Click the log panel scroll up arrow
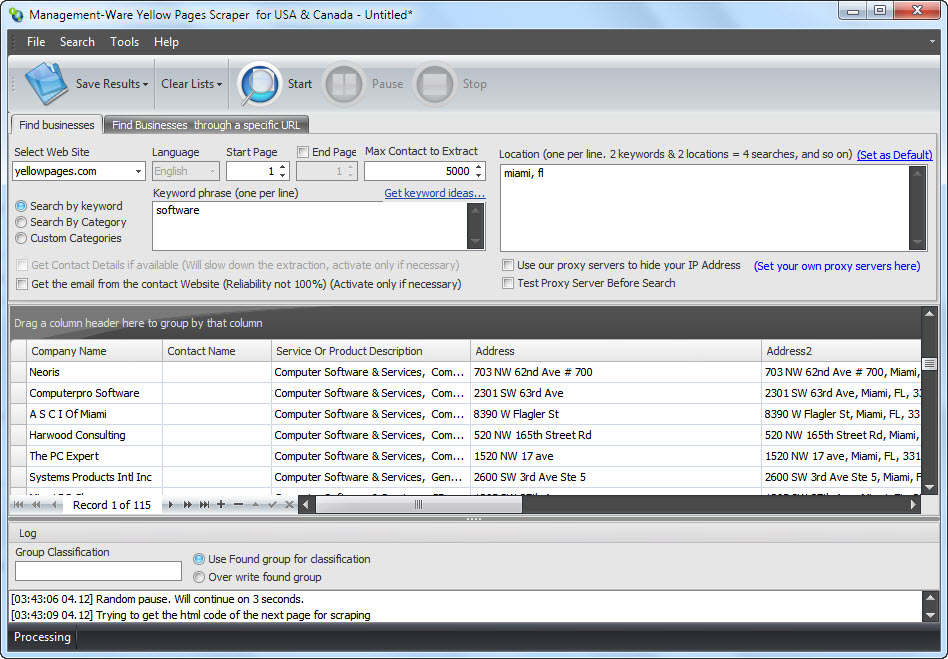Screen dimensions: 948x659 coord(930,598)
